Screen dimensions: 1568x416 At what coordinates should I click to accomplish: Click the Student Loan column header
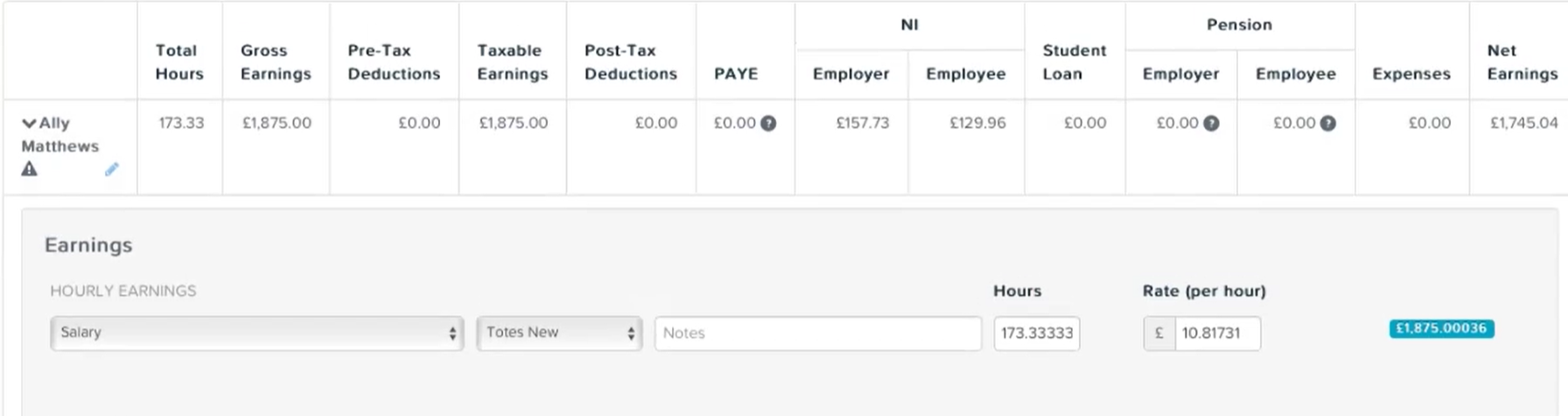[x=1074, y=62]
